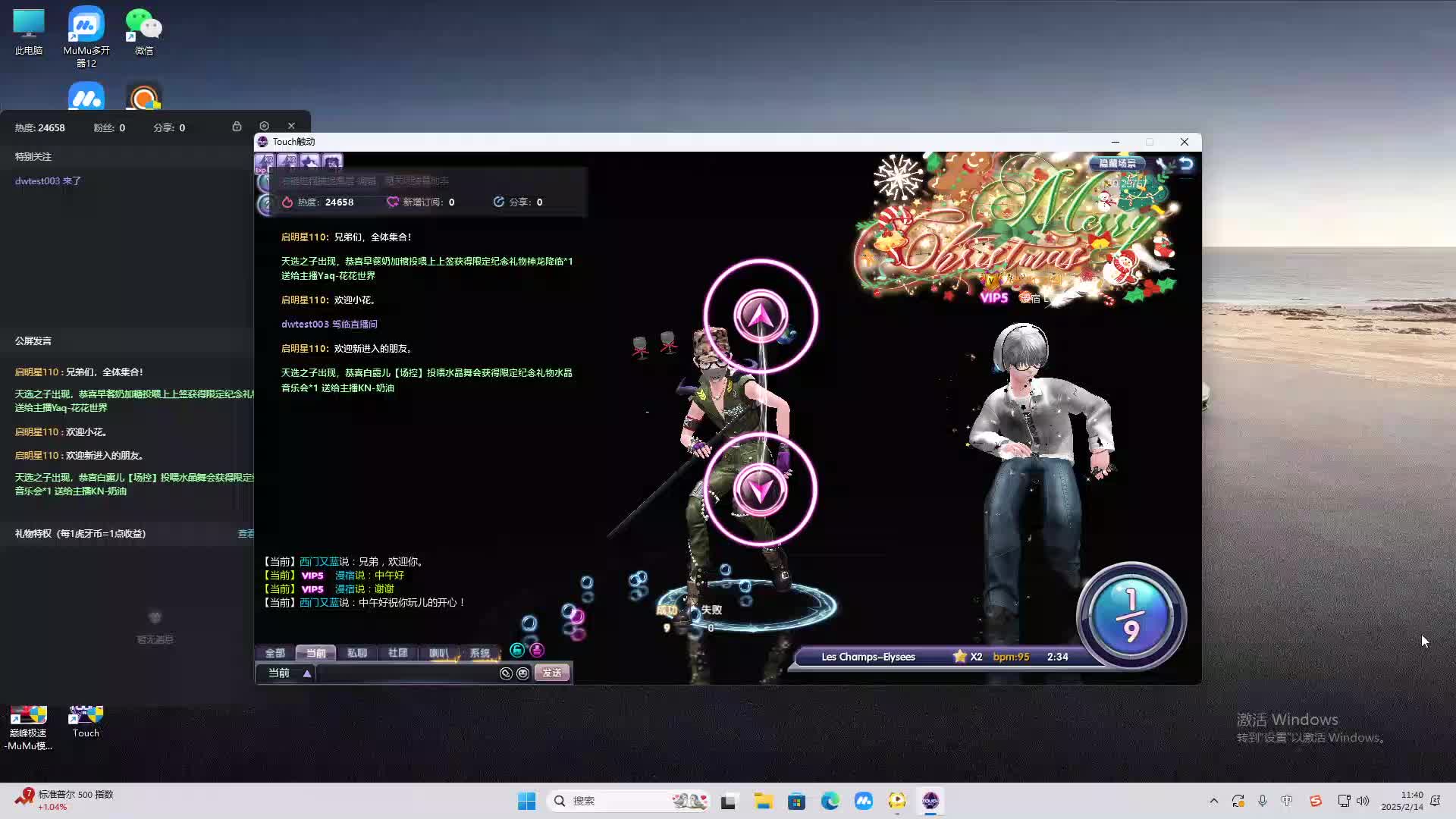The height and width of the screenshot is (819, 1456).
Task: Open stream panel settings gear icon
Action: (x=264, y=126)
